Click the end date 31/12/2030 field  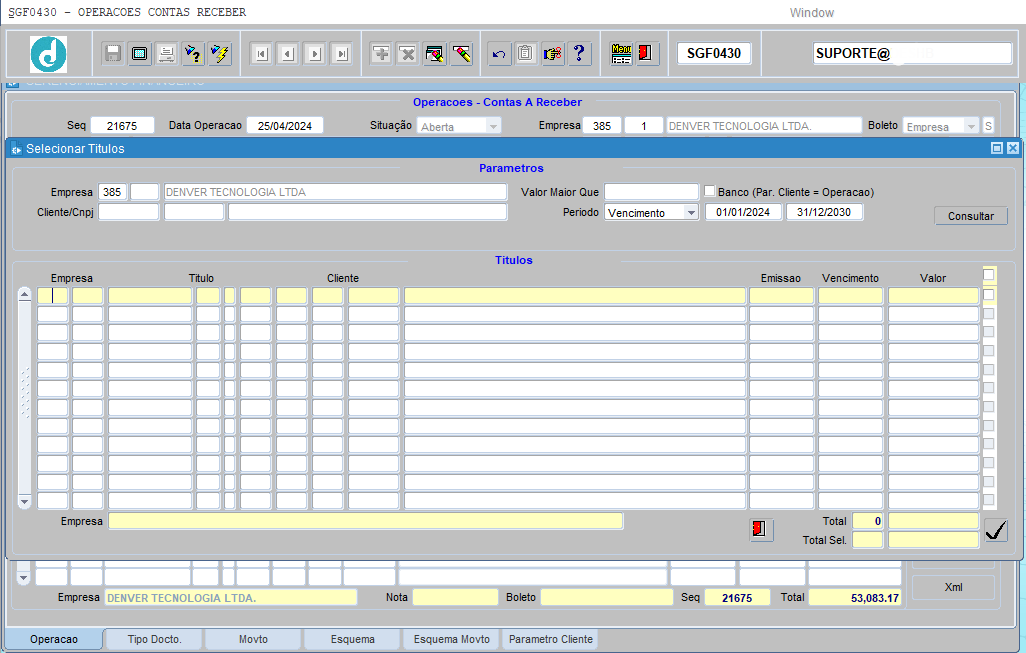coord(824,212)
